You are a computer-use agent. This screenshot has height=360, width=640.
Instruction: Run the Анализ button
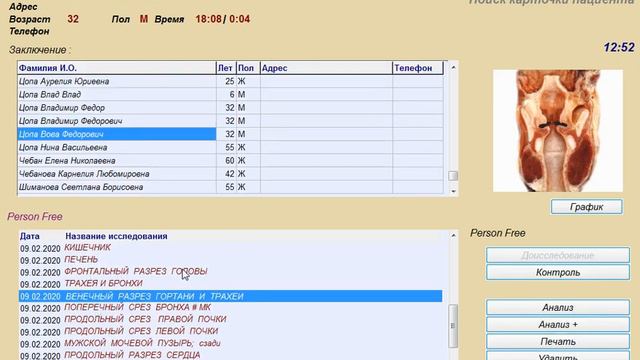[x=558, y=307]
